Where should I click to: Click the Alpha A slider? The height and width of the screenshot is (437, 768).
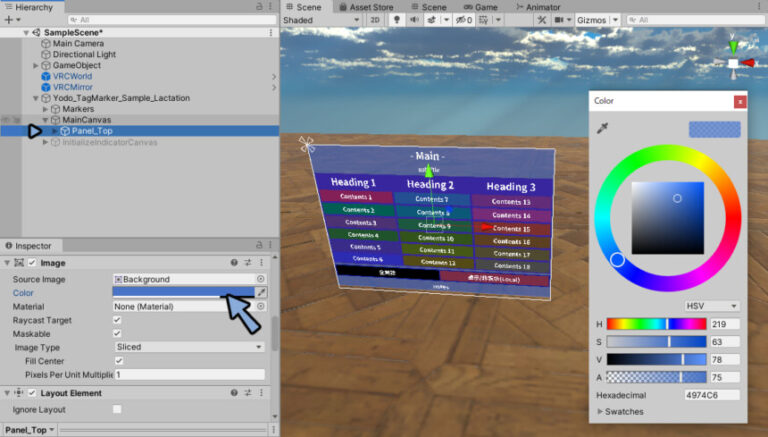click(x=656, y=377)
